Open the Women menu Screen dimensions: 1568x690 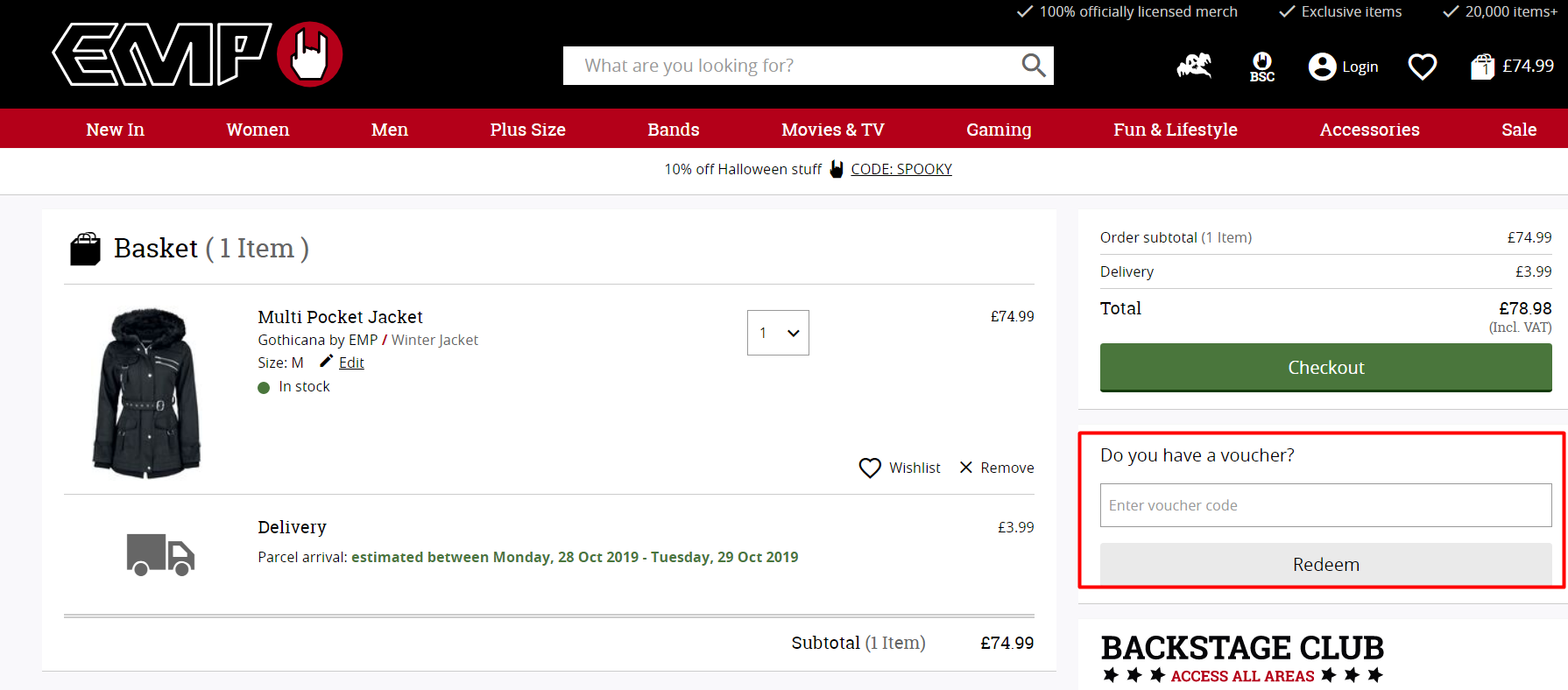(x=258, y=130)
